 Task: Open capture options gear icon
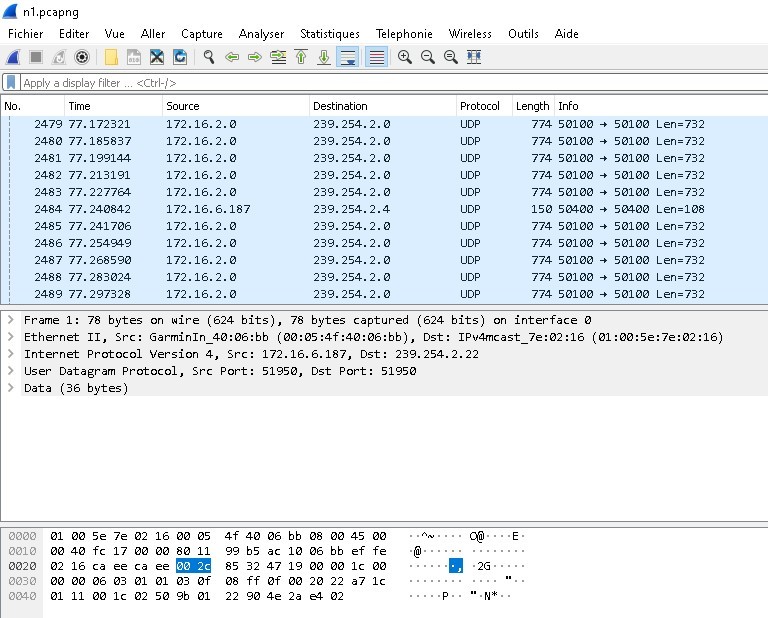tap(82, 57)
